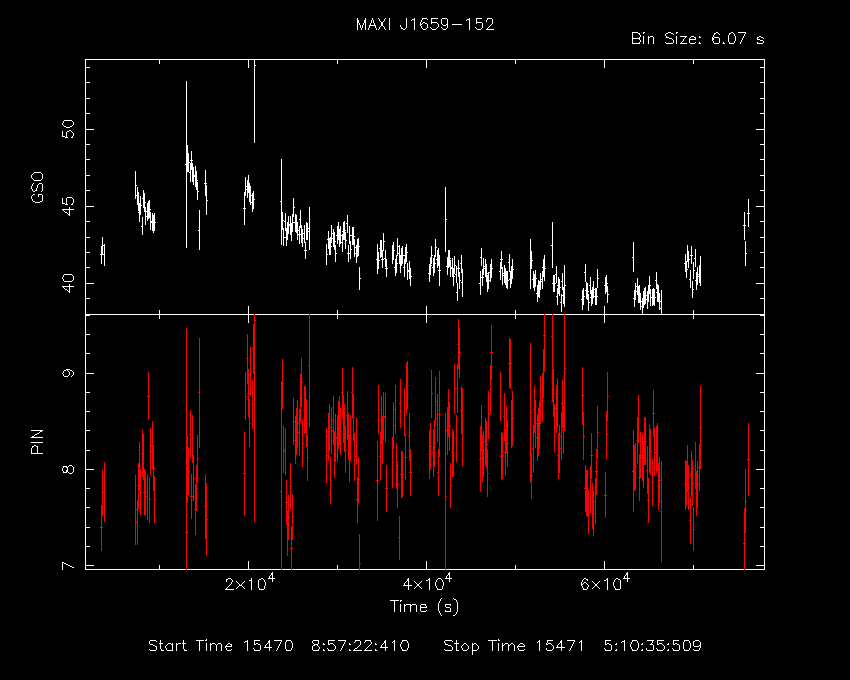The image size is (850, 680).
Task: Click the Time (s) axis label
Action: coord(424,606)
